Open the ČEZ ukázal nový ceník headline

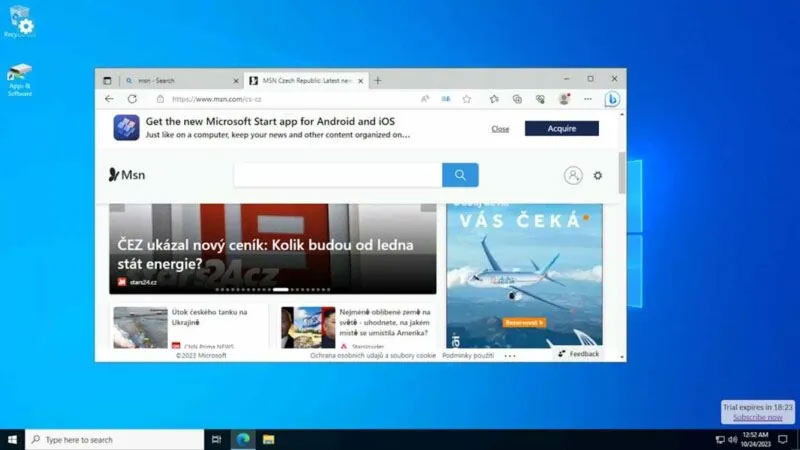coord(265,254)
